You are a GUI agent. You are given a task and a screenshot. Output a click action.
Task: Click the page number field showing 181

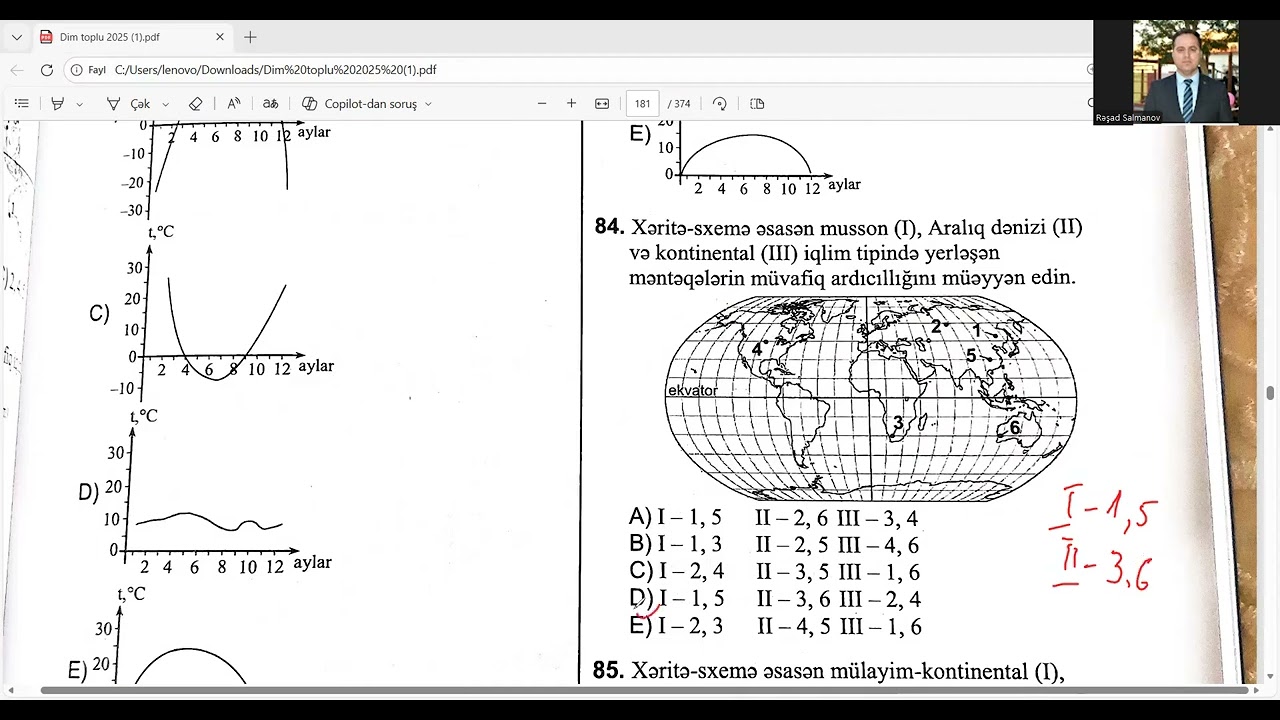click(643, 103)
